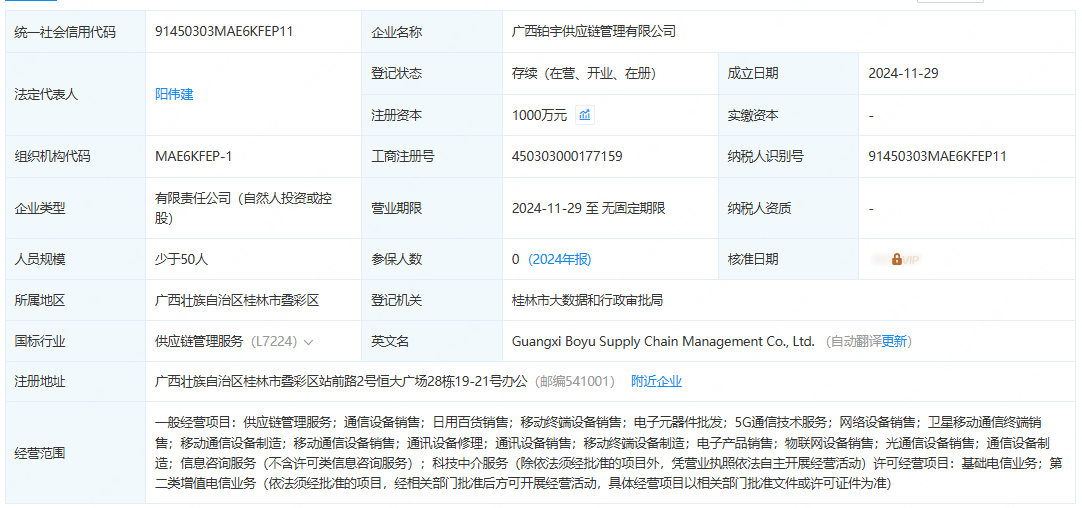Viewport: 1082px width, 508px height.
Task: Select business registration number 450303000177159
Action: (567, 157)
